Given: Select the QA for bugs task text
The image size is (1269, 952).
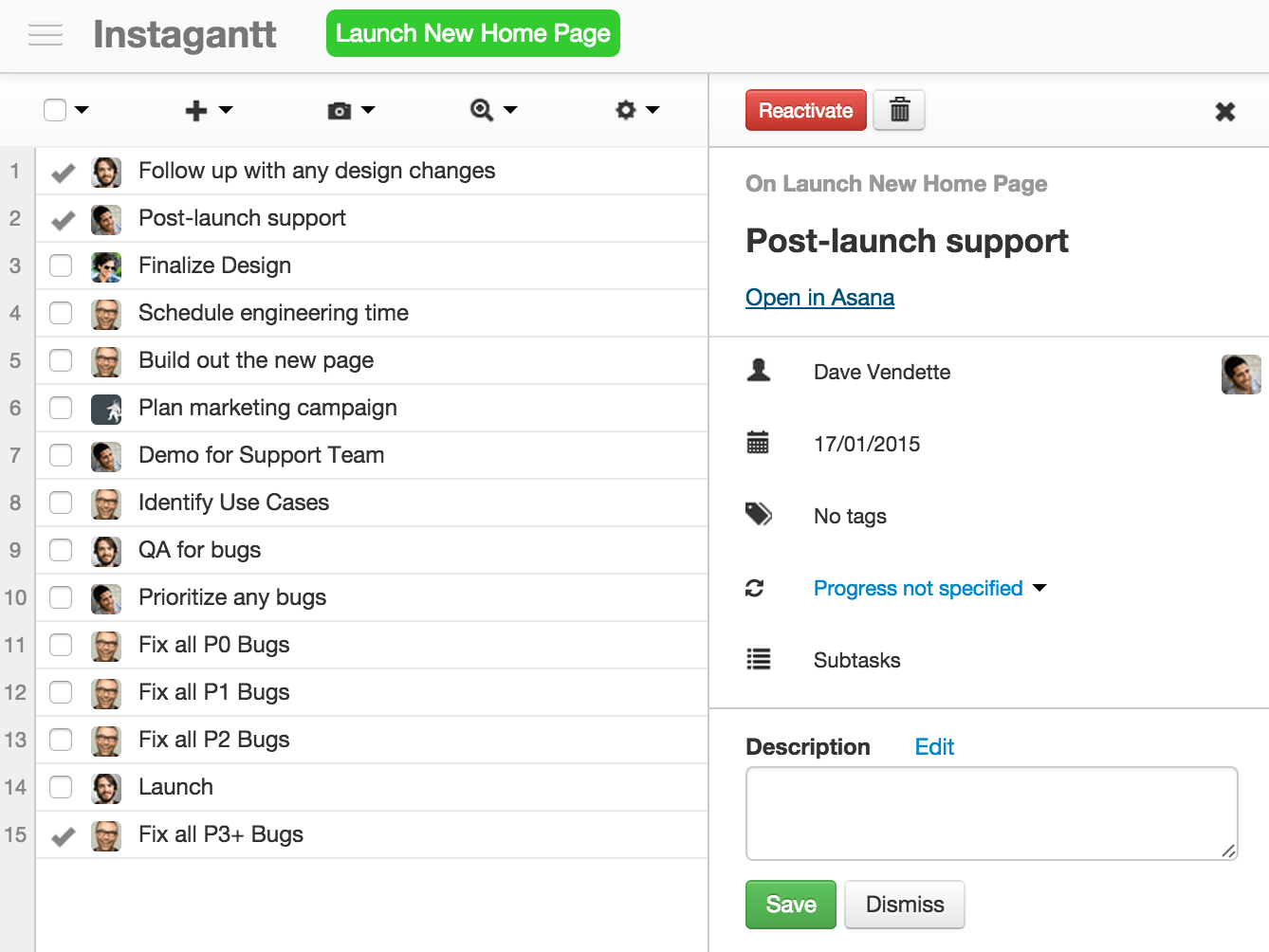Looking at the screenshot, I should point(199,550).
